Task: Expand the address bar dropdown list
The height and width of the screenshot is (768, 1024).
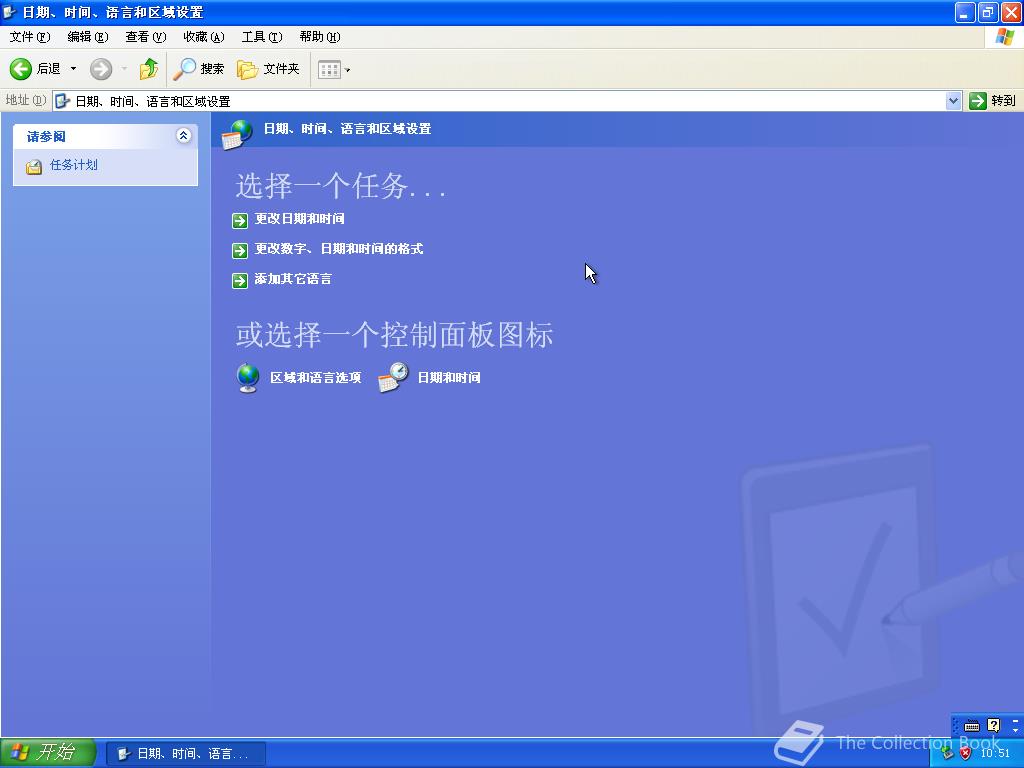Action: click(953, 101)
